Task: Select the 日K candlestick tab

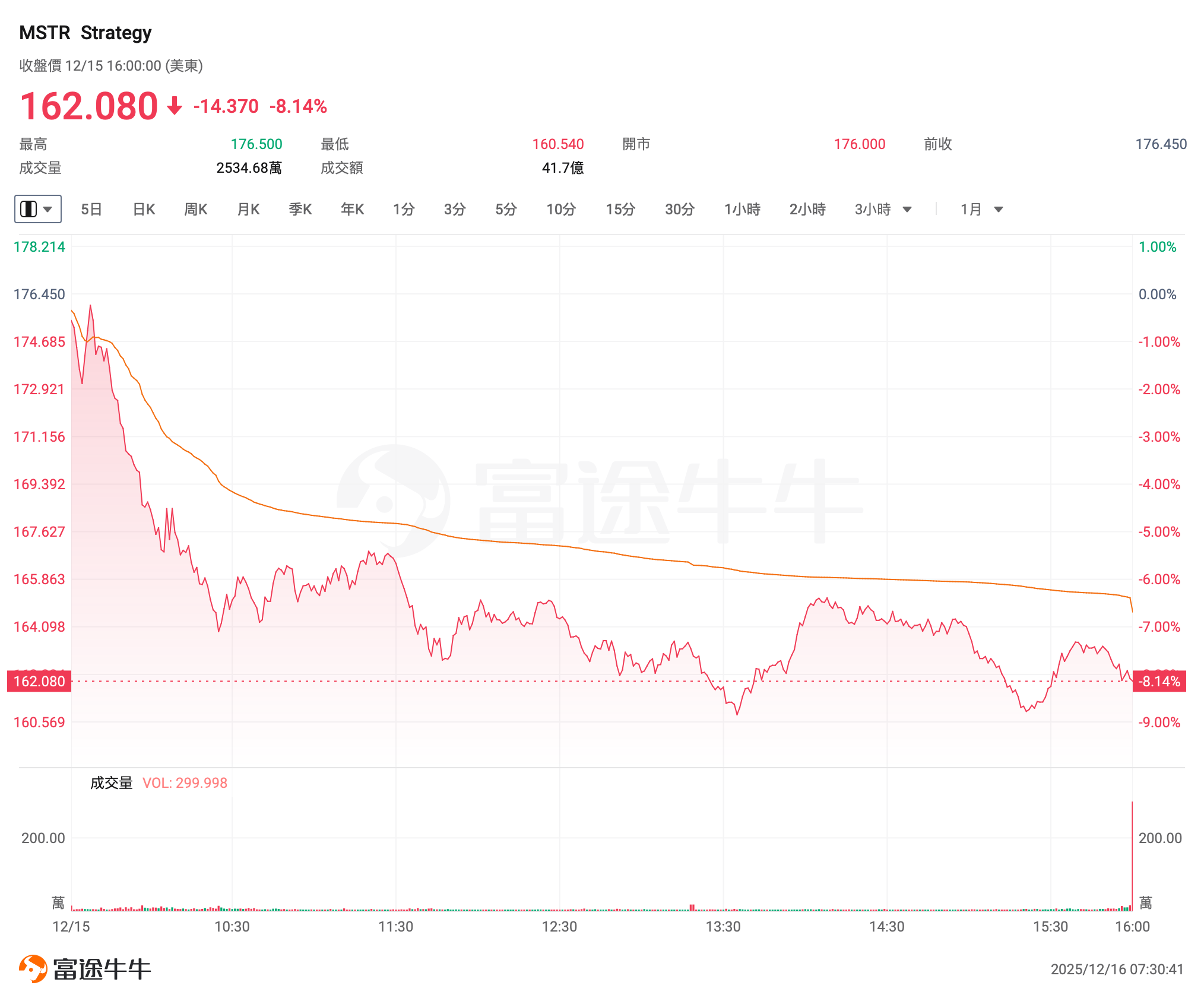Action: (x=144, y=210)
